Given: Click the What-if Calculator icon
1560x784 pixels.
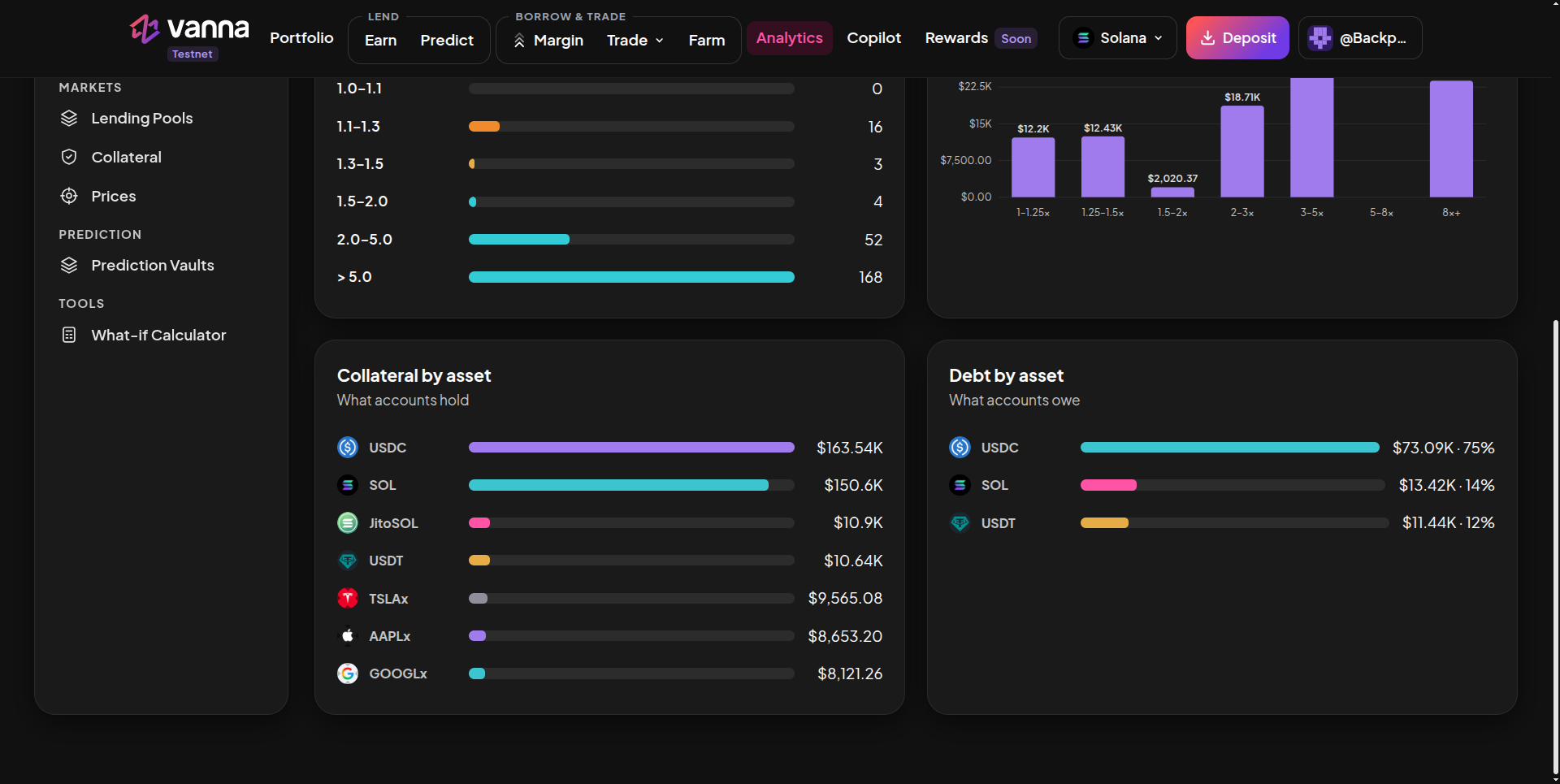Looking at the screenshot, I should pyautogui.click(x=69, y=336).
